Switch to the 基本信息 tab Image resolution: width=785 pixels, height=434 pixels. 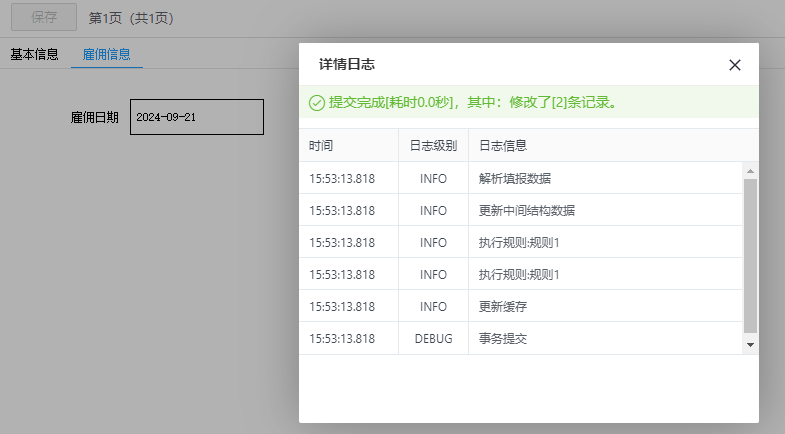[x=35, y=54]
